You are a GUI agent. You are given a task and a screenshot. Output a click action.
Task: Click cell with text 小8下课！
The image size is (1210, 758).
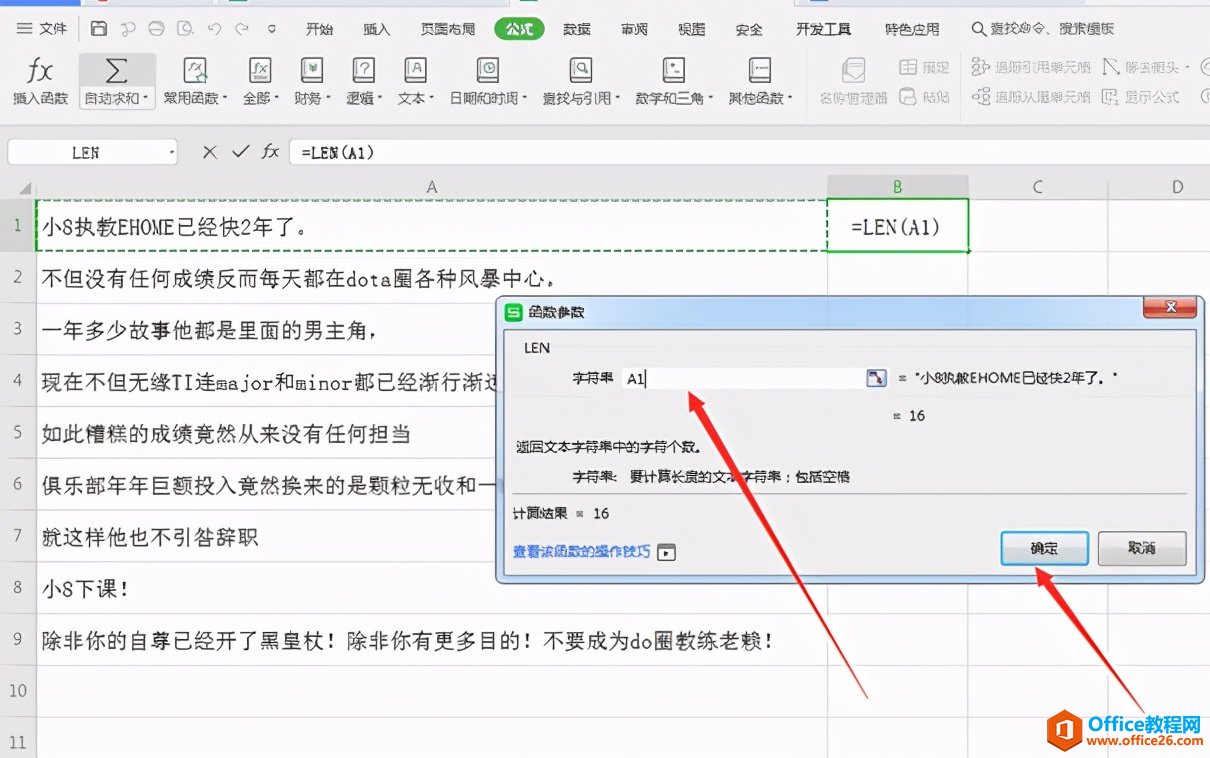click(x=432, y=588)
